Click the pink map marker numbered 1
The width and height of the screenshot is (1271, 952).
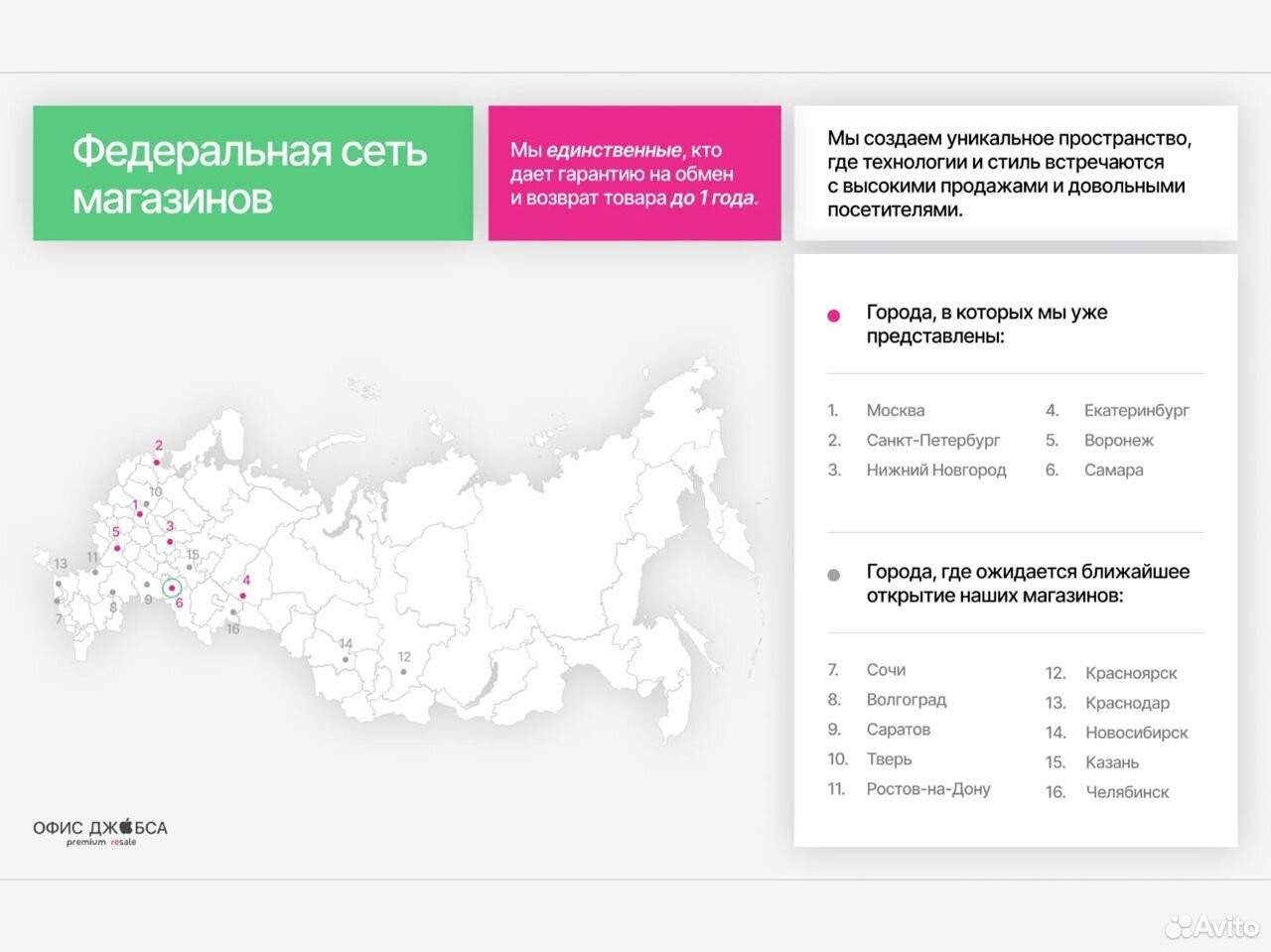pyautogui.click(x=139, y=514)
